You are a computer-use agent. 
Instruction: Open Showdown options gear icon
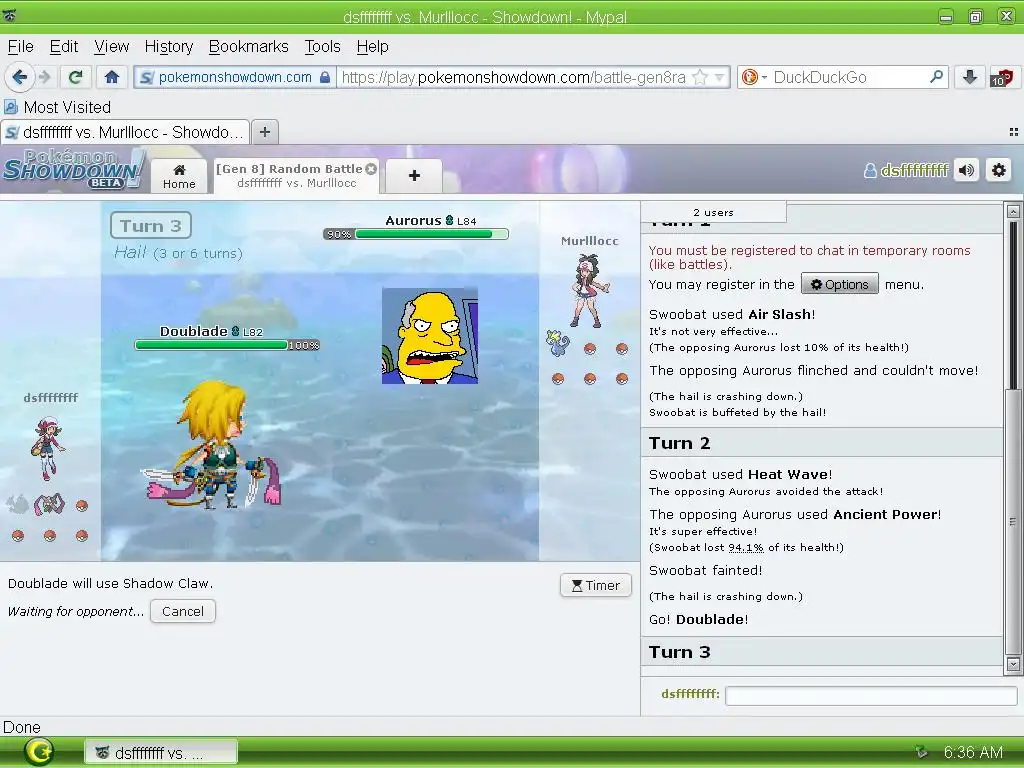click(999, 170)
